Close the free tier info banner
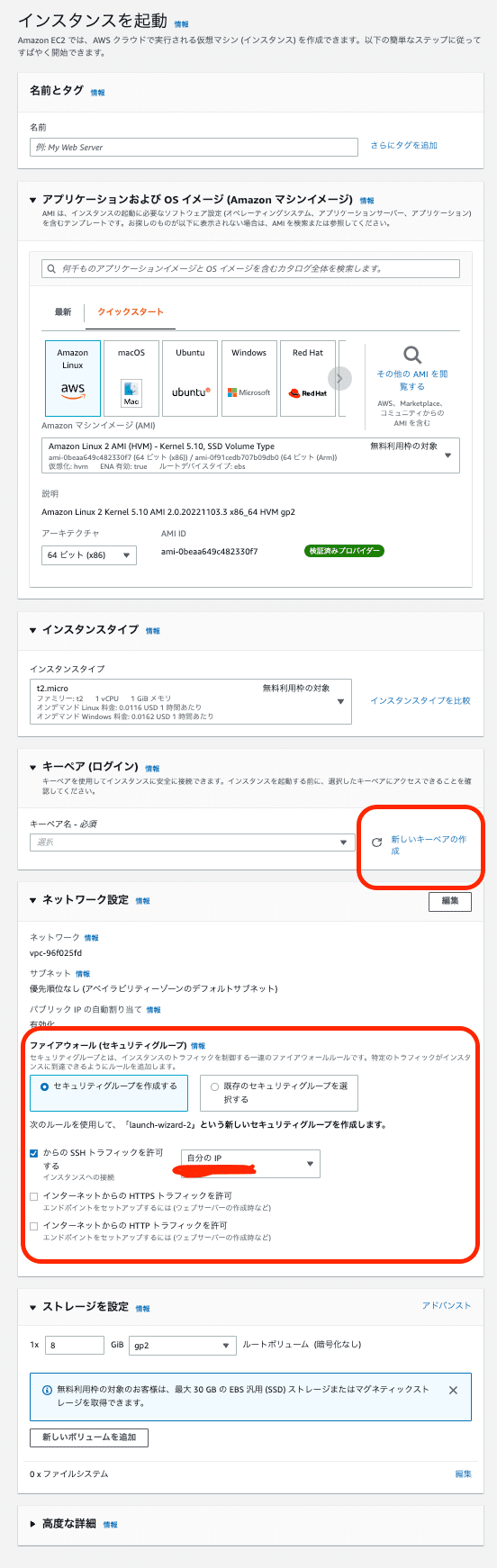This screenshot has height=1568, width=497. click(453, 1390)
